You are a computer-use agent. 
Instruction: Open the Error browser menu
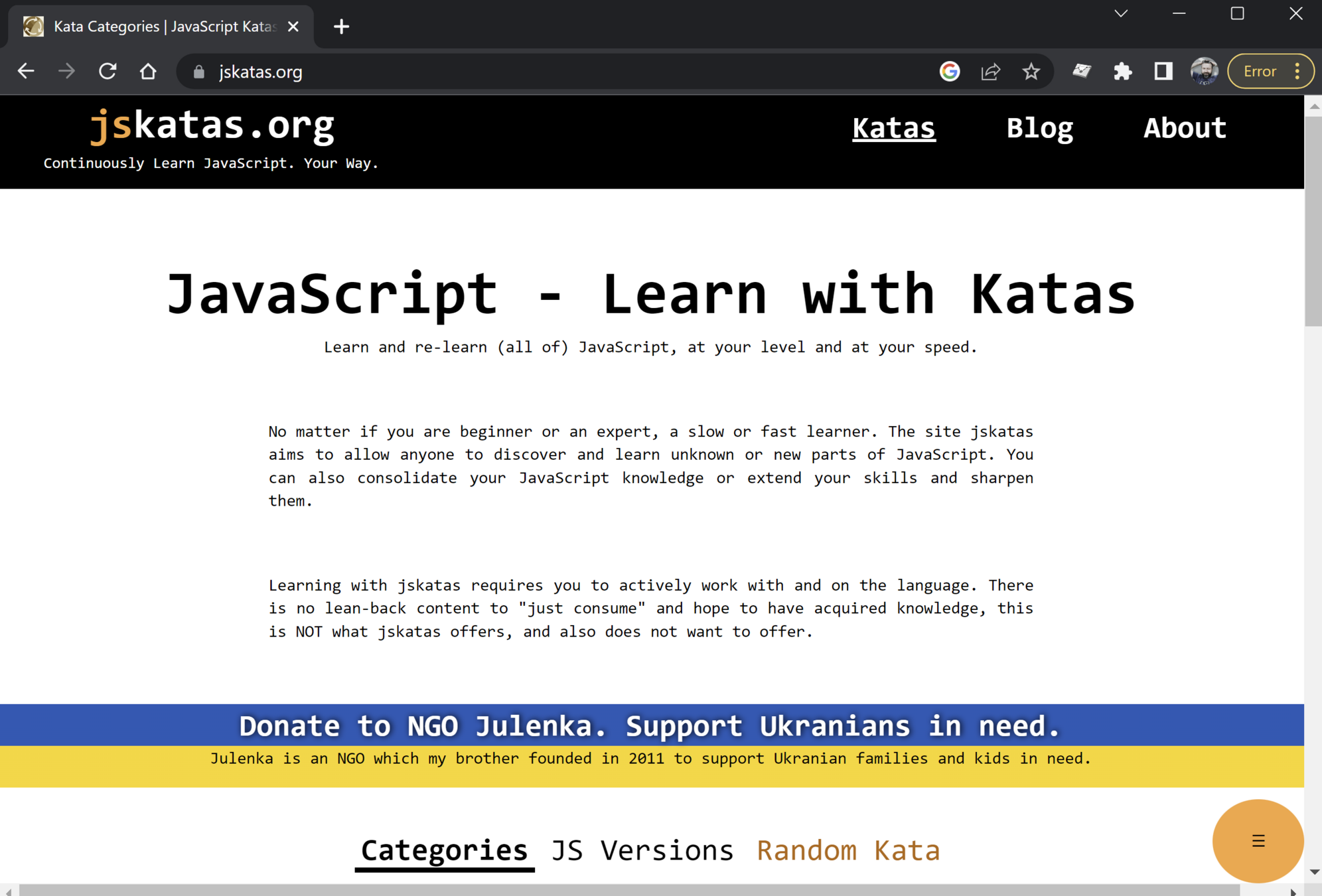[1270, 71]
